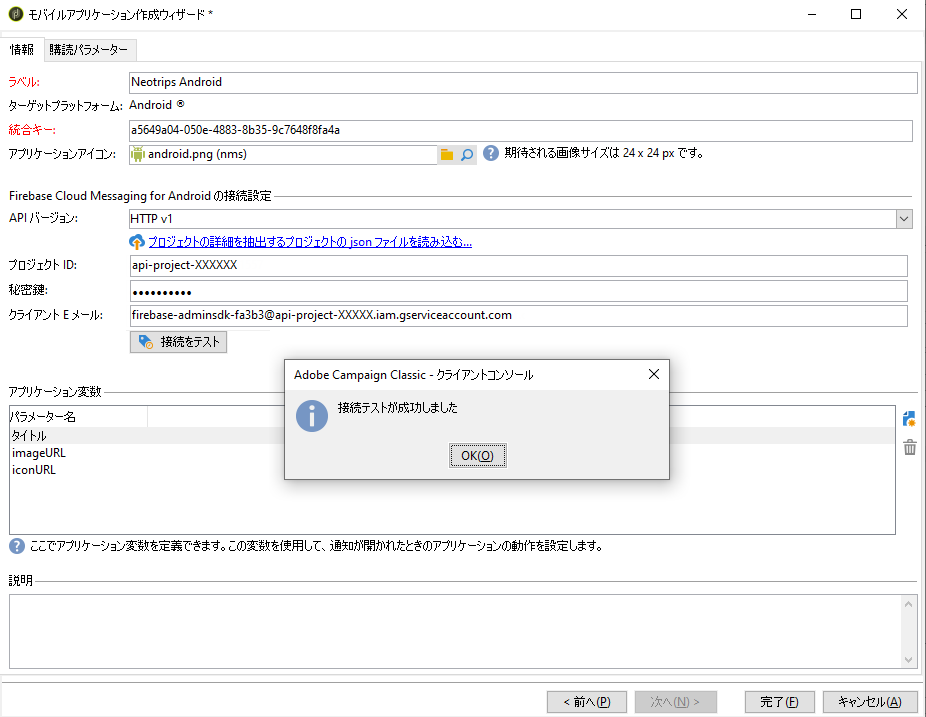
Task: Click the cloud upload icon beside json link
Action: (136, 242)
